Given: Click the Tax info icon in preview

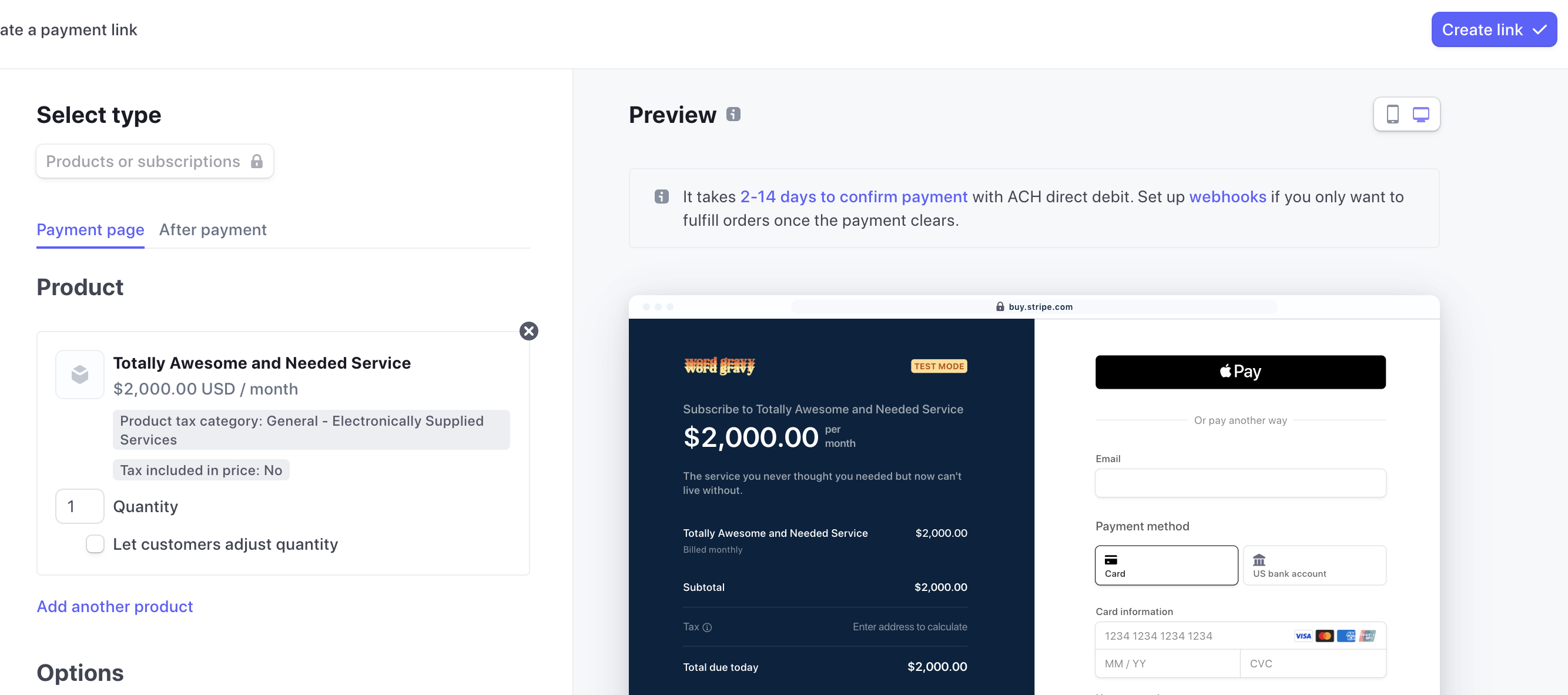Looking at the screenshot, I should pos(706,627).
